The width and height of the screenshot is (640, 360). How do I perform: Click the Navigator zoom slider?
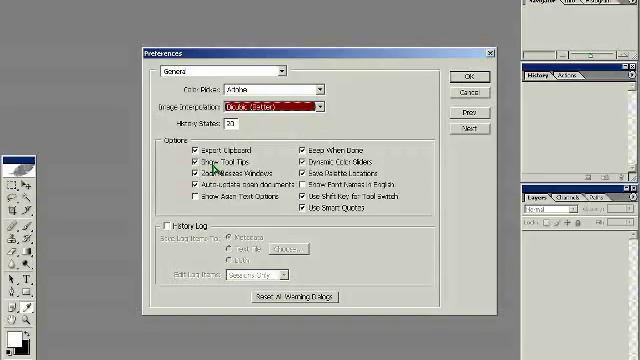[x=592, y=55]
